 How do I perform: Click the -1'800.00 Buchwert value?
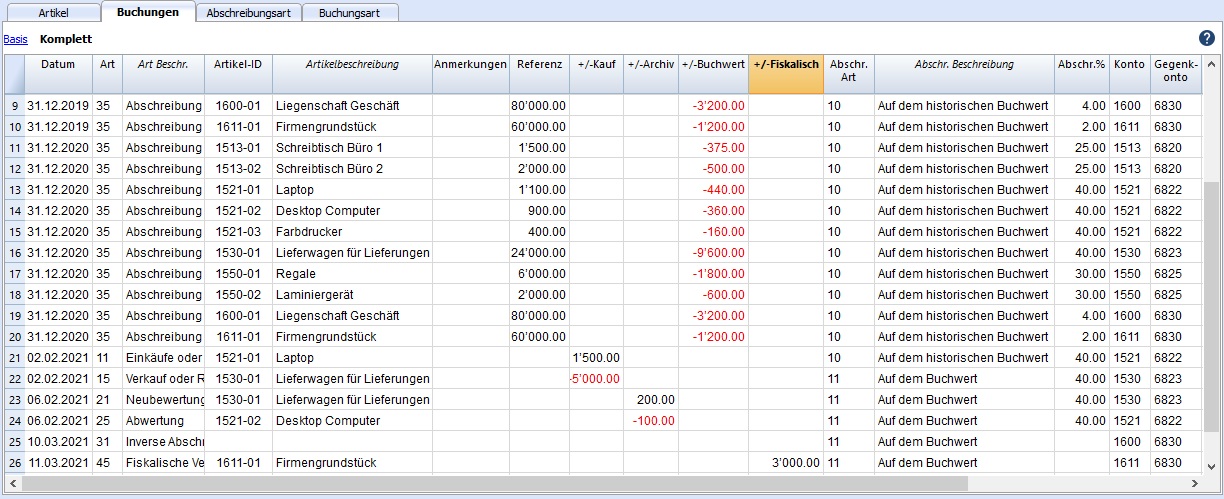(x=713, y=273)
